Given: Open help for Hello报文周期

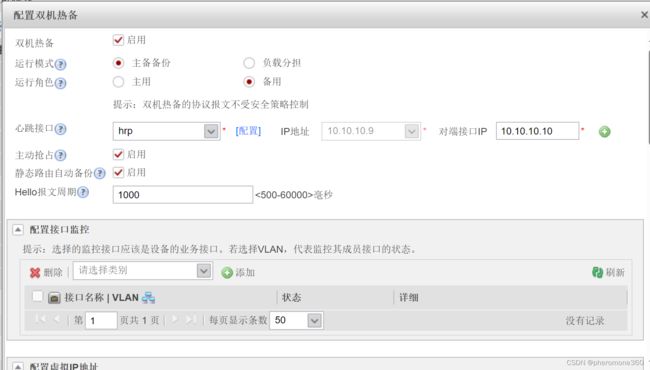Looking at the screenshot, I should [x=83, y=192].
